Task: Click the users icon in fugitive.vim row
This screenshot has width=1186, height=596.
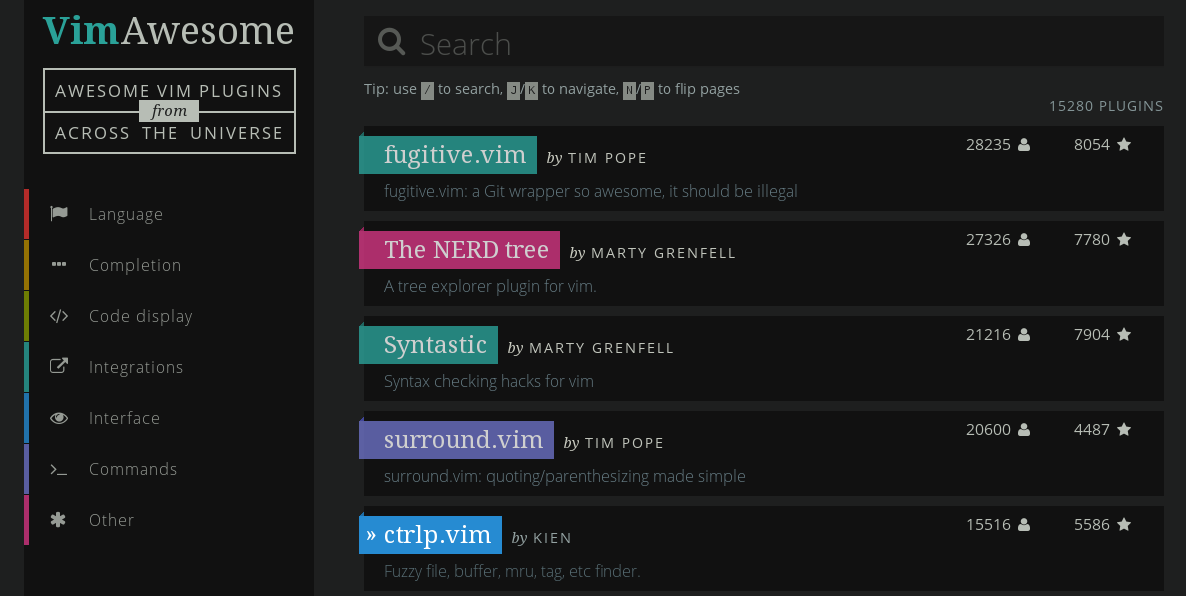Action: point(1023,144)
